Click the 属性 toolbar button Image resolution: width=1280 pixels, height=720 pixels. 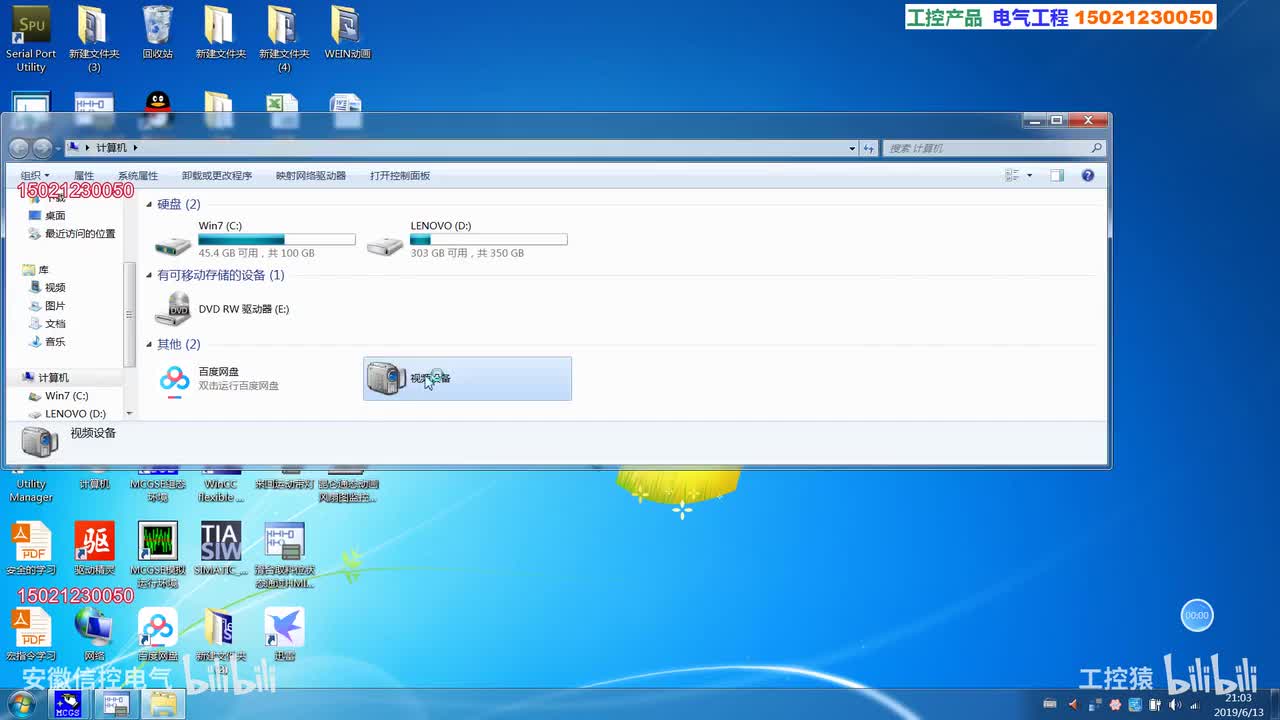point(84,176)
